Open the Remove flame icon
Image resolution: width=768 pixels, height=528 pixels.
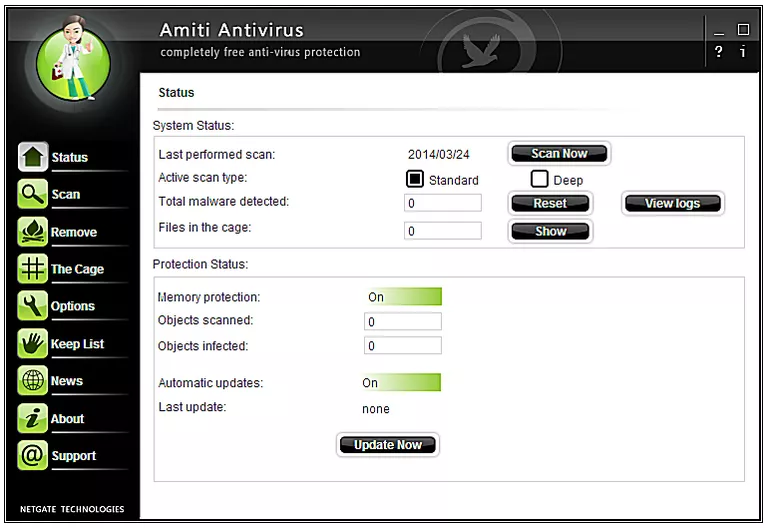click(33, 231)
